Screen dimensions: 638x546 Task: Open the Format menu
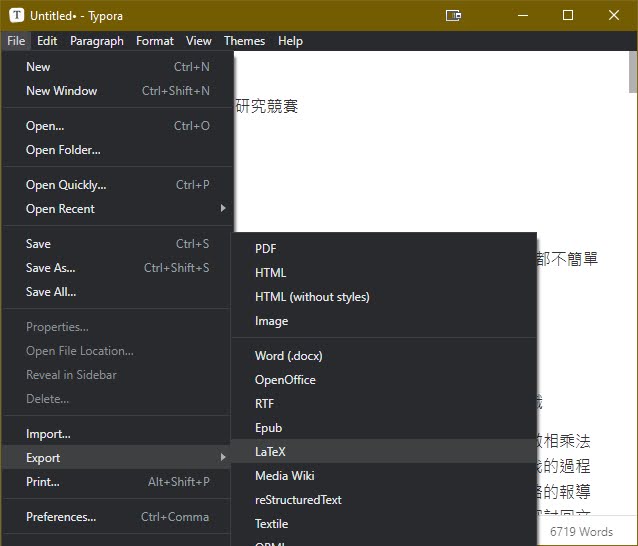(x=155, y=41)
